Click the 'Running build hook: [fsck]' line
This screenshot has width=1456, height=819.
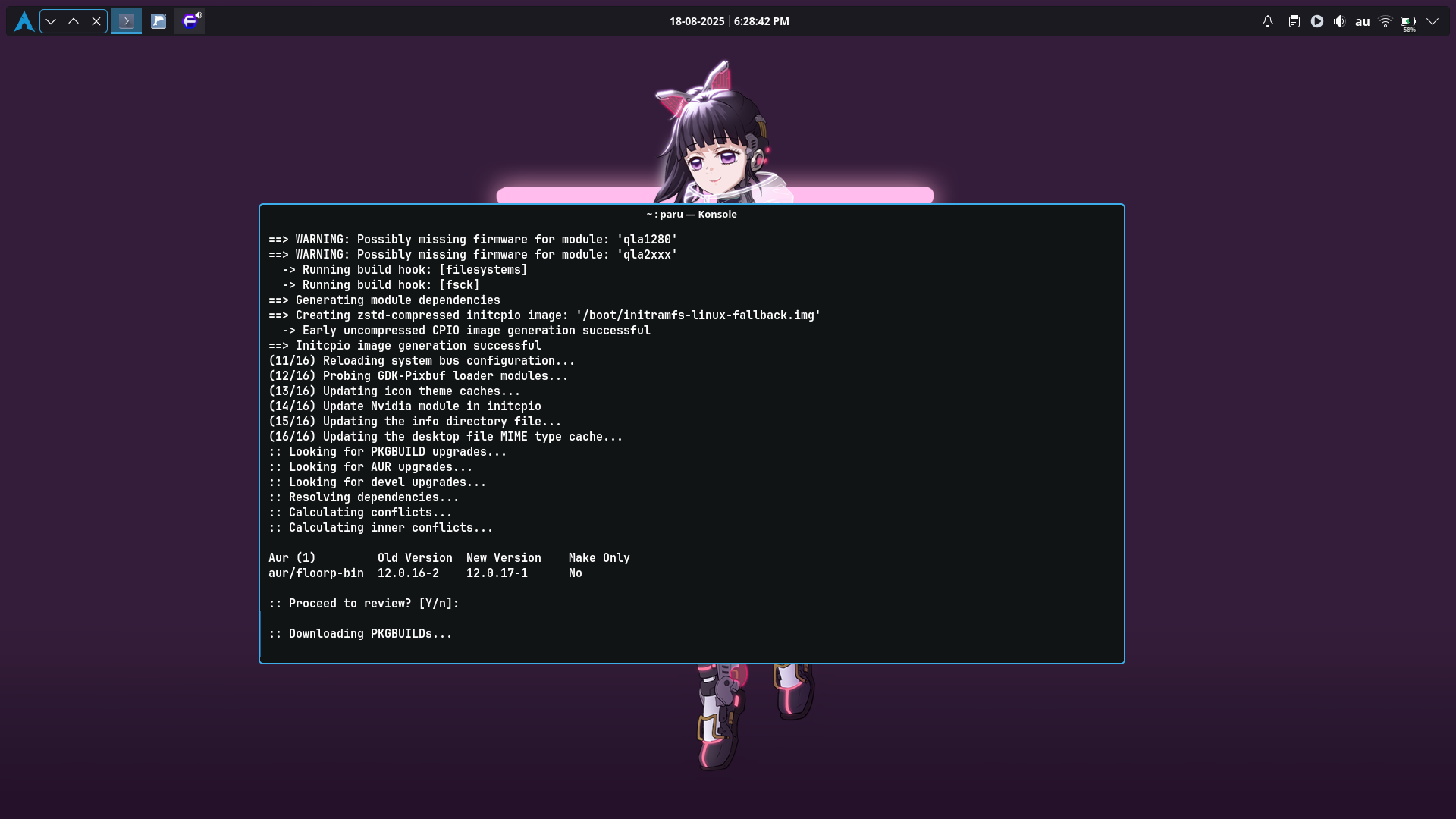click(381, 285)
